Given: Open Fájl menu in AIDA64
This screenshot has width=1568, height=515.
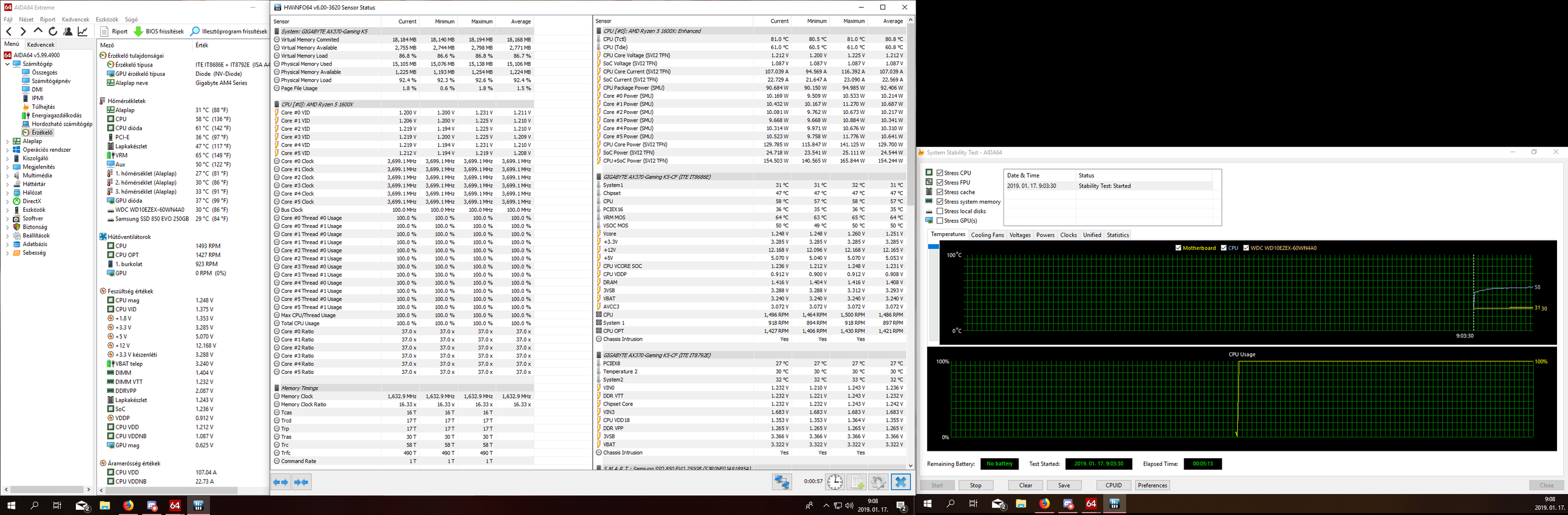Looking at the screenshot, I should (x=8, y=20).
